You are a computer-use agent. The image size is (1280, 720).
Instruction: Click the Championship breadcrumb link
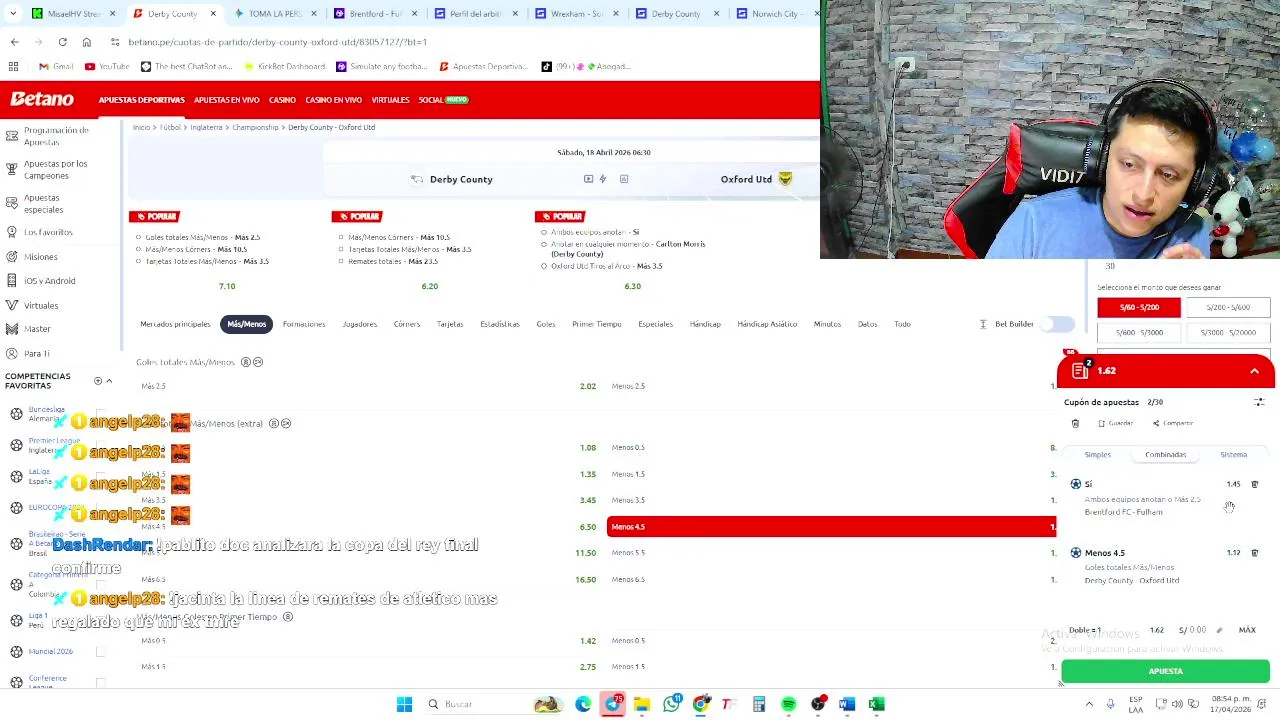tap(255, 128)
